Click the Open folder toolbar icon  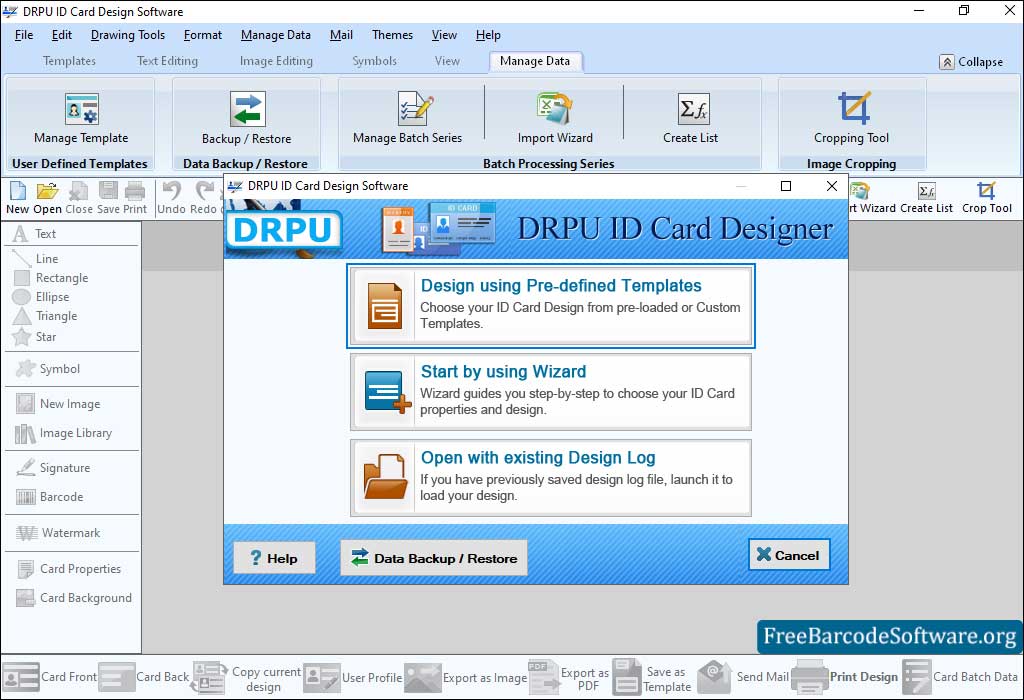[x=47, y=198]
